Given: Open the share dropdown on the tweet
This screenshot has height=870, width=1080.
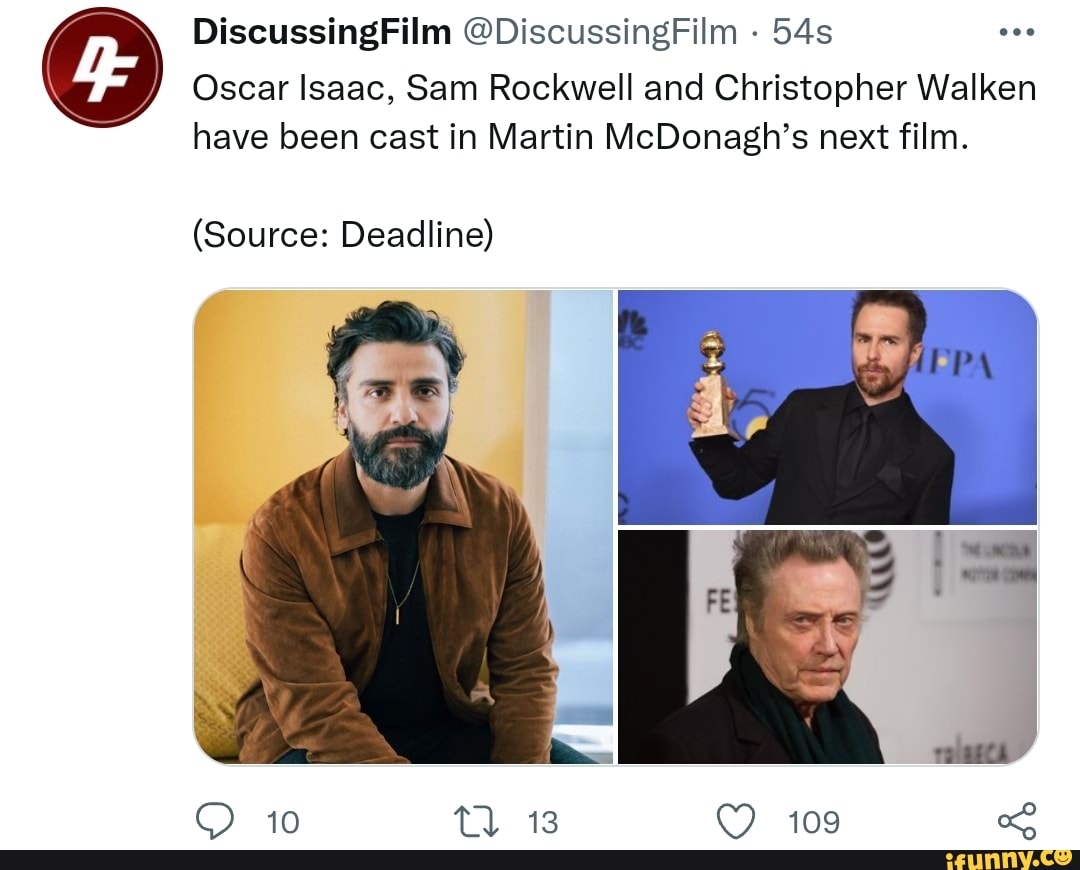Looking at the screenshot, I should point(1017,822).
